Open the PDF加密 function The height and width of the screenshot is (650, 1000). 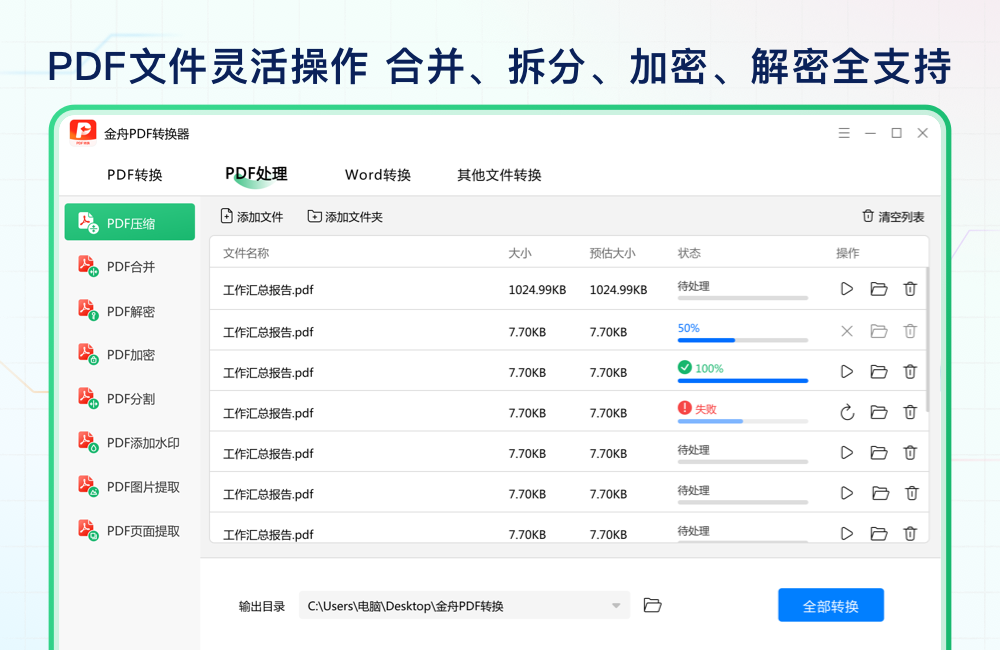coord(129,354)
